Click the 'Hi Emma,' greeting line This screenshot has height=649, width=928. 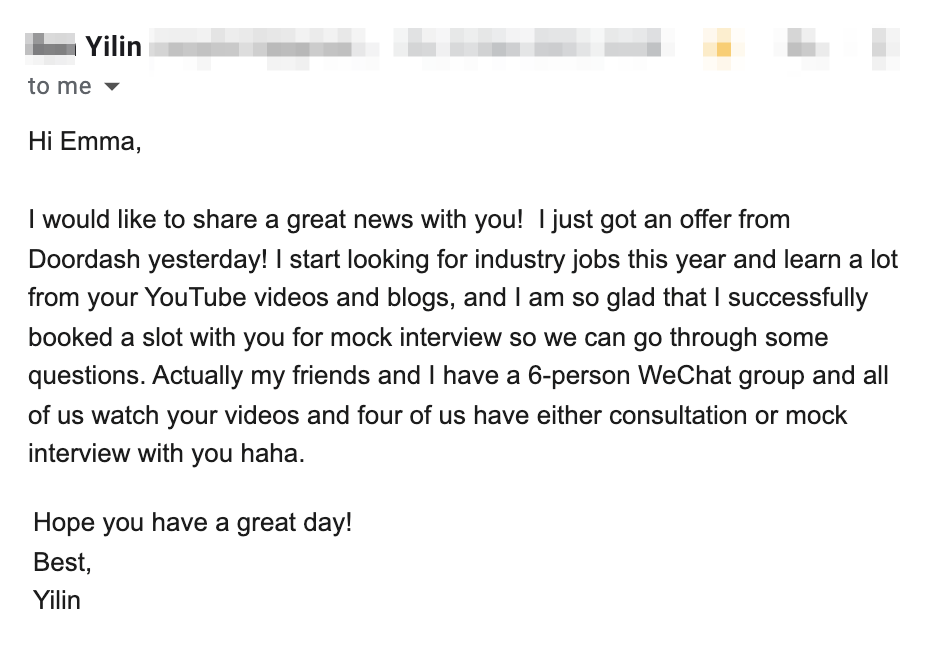pyautogui.click(x=85, y=141)
